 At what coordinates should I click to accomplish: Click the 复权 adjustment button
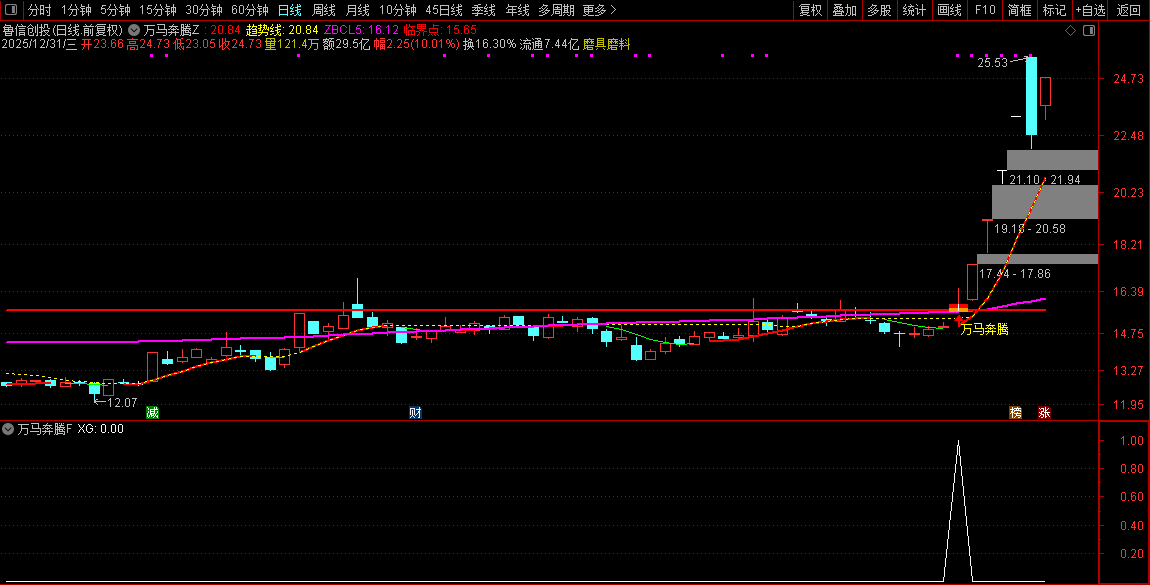[x=810, y=10]
